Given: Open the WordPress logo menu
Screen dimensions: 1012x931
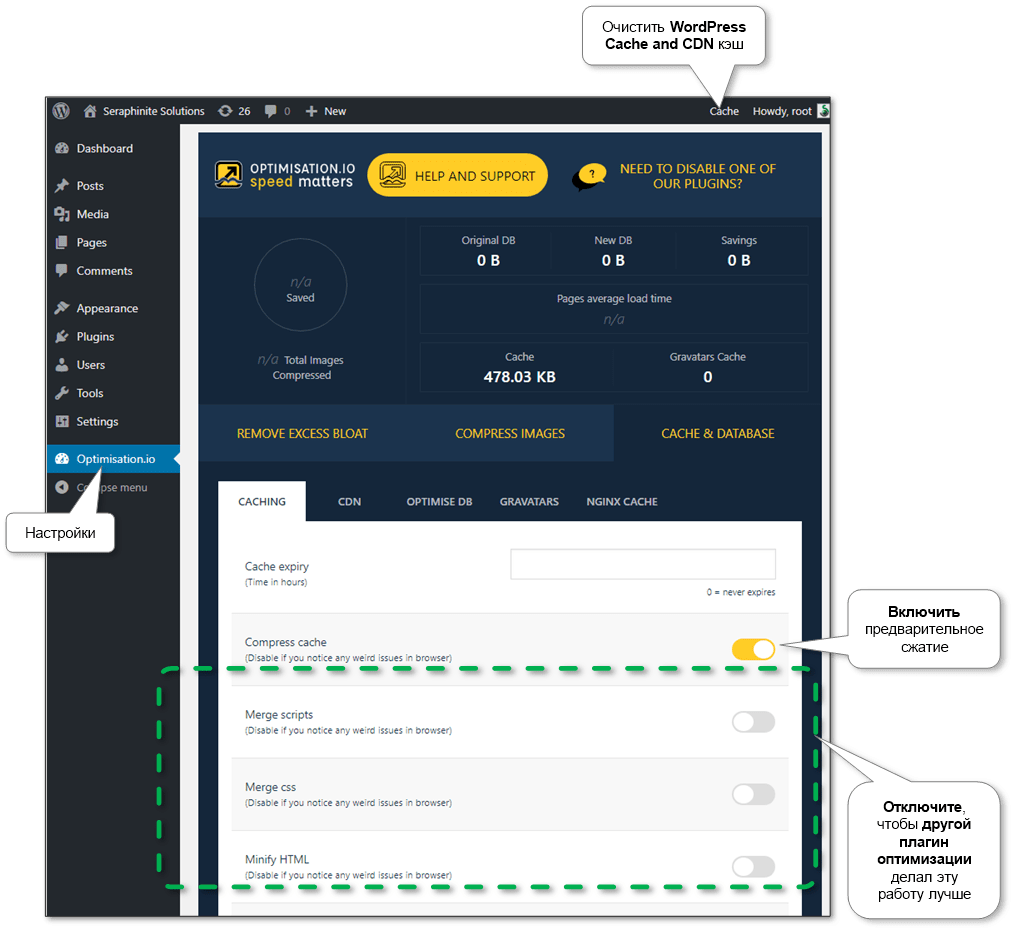Looking at the screenshot, I should 61,111.
